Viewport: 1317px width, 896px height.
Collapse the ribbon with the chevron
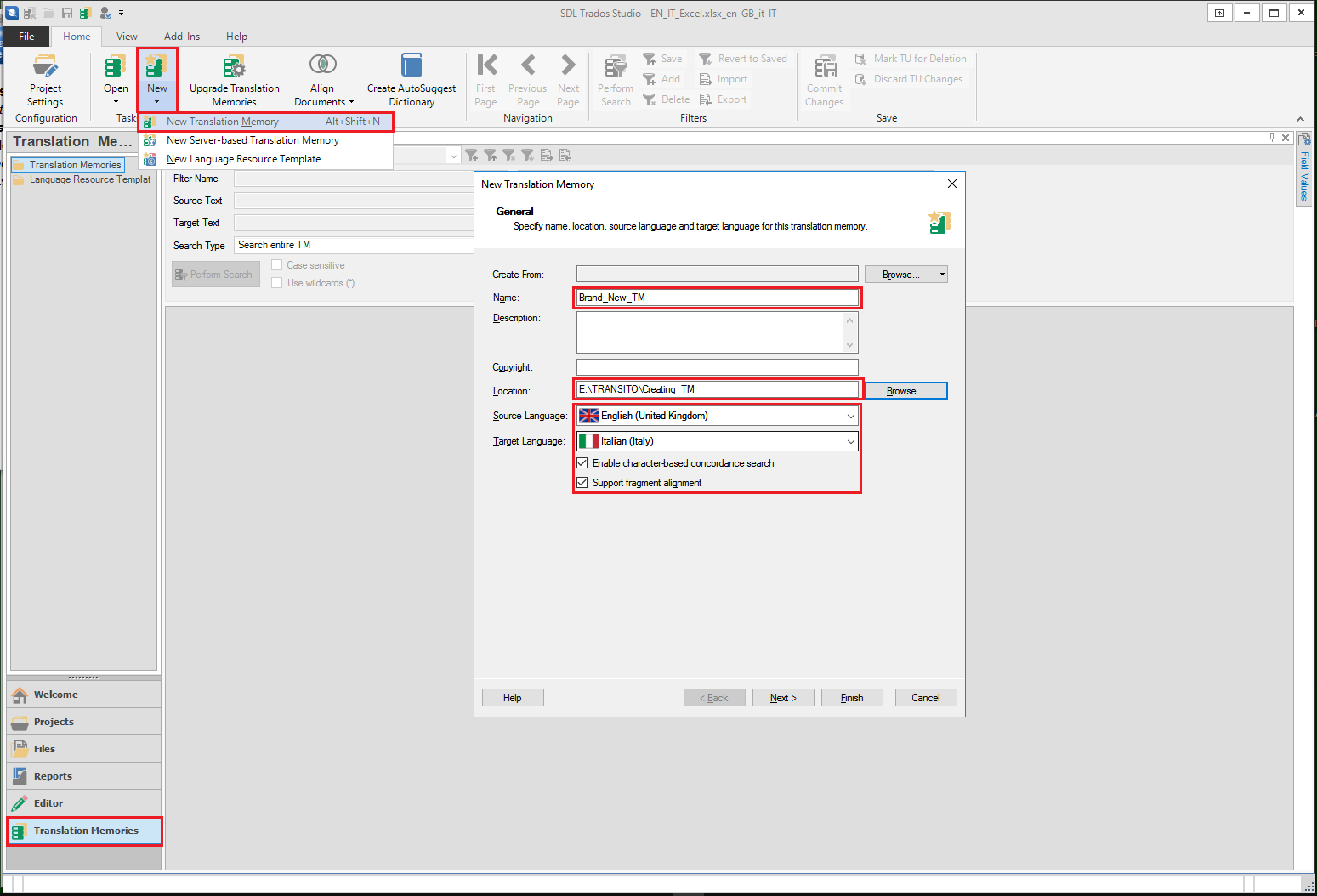click(1300, 119)
